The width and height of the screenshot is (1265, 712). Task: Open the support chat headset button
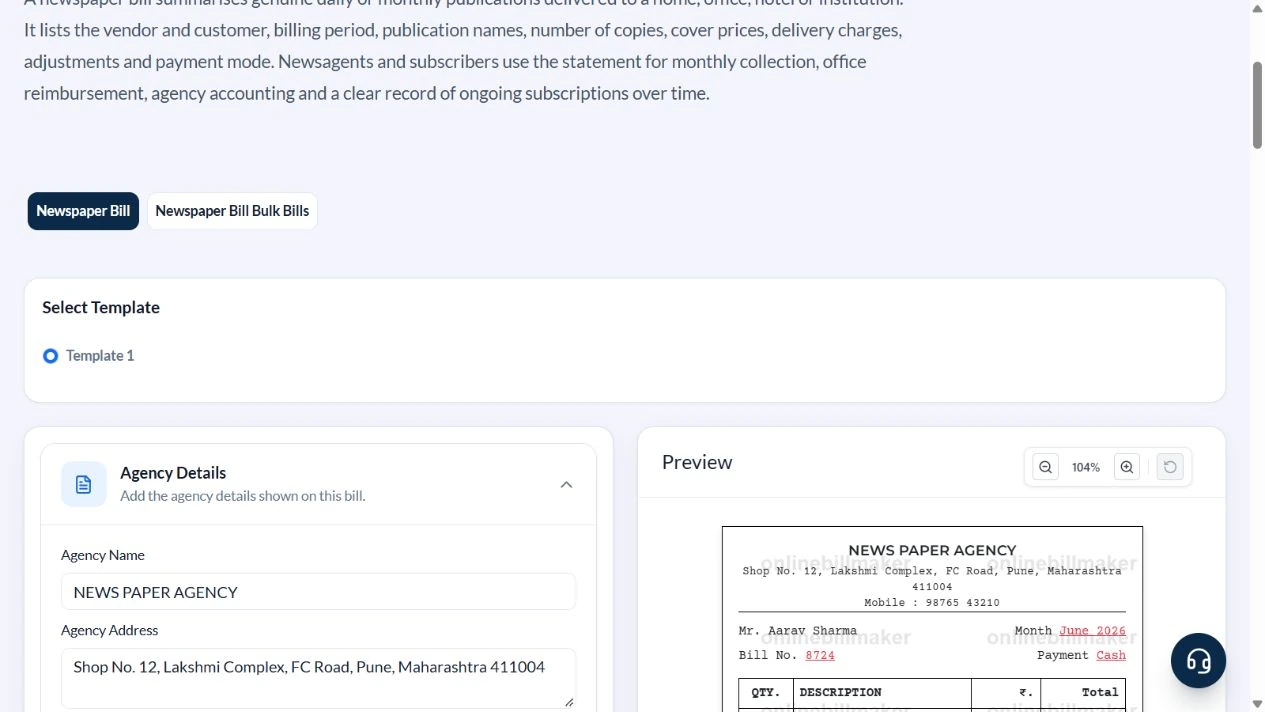1198,661
